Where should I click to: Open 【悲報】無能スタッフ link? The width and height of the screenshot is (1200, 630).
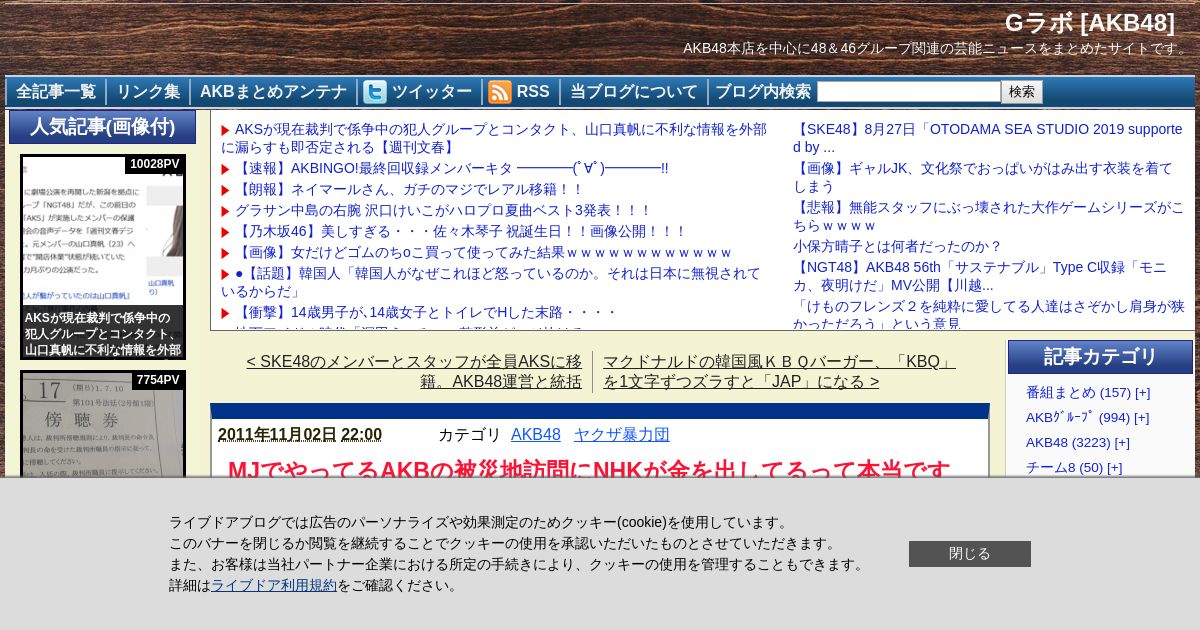click(988, 216)
